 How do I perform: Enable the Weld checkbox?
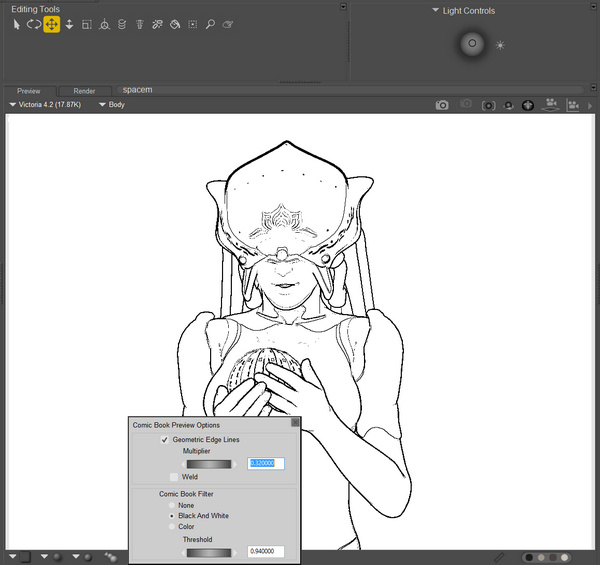(x=174, y=477)
